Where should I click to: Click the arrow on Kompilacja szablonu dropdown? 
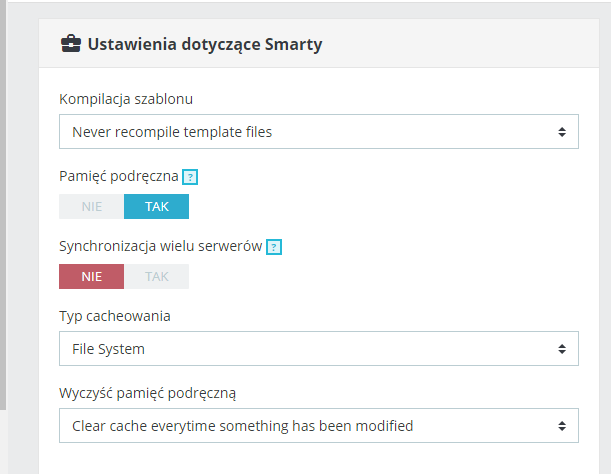click(x=562, y=131)
